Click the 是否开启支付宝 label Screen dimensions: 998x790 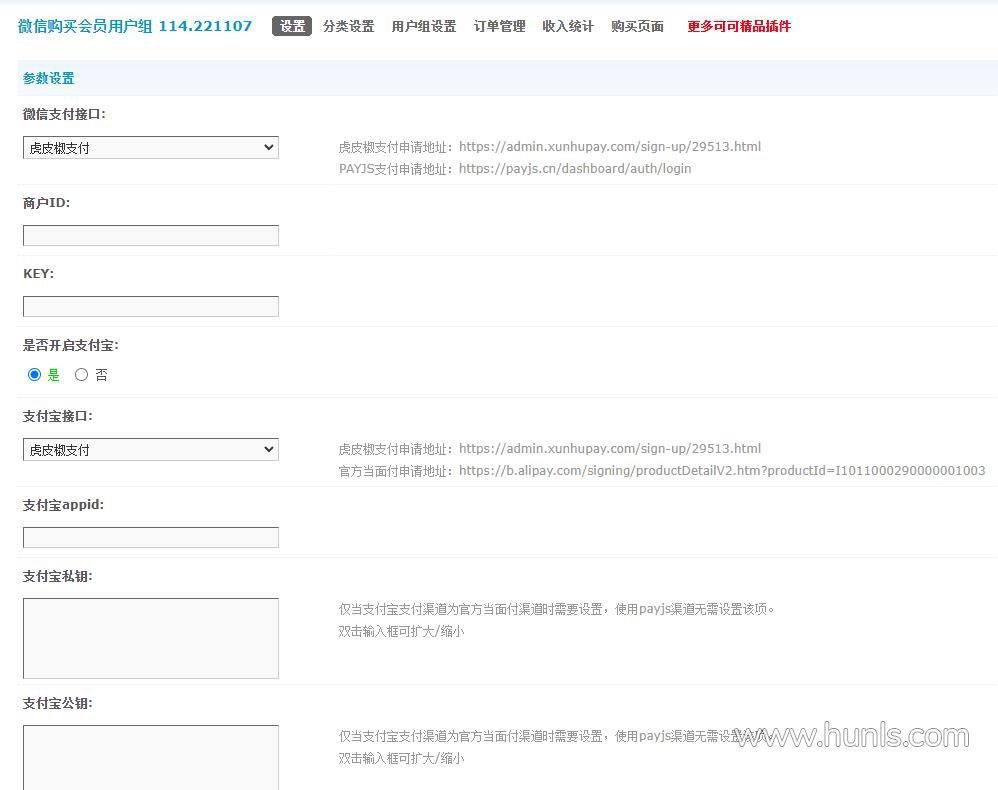(x=71, y=346)
